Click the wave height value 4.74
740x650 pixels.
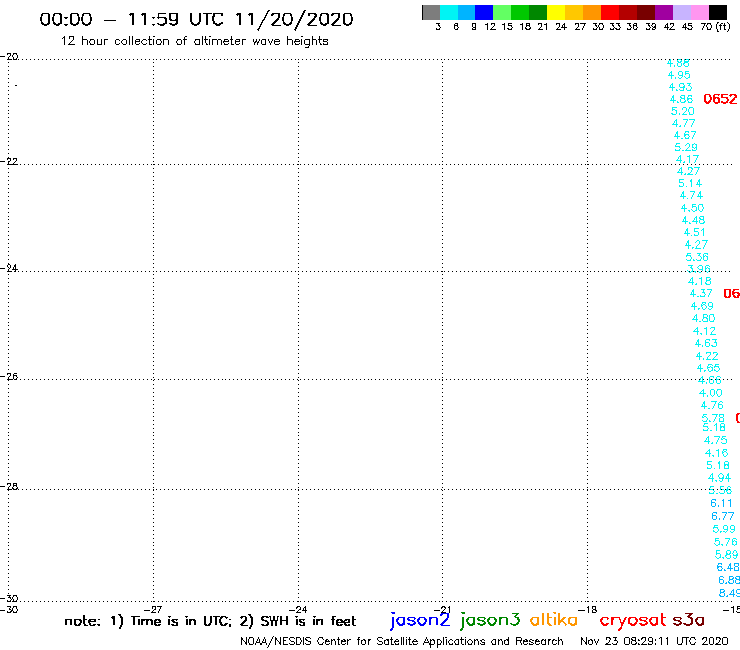coord(691,195)
